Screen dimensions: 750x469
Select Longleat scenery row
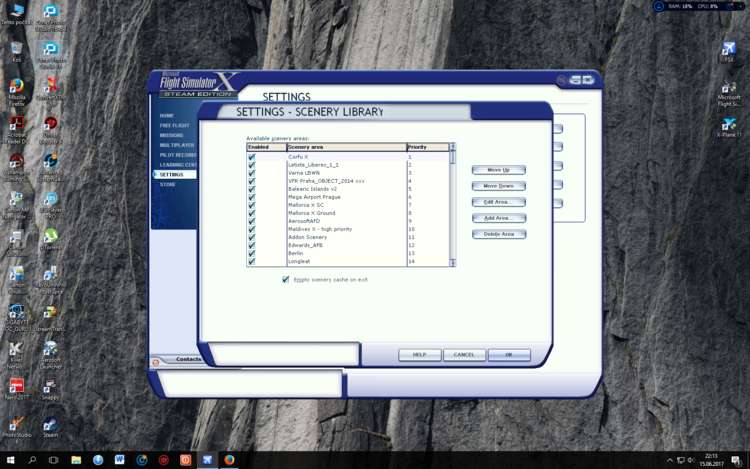[348, 262]
